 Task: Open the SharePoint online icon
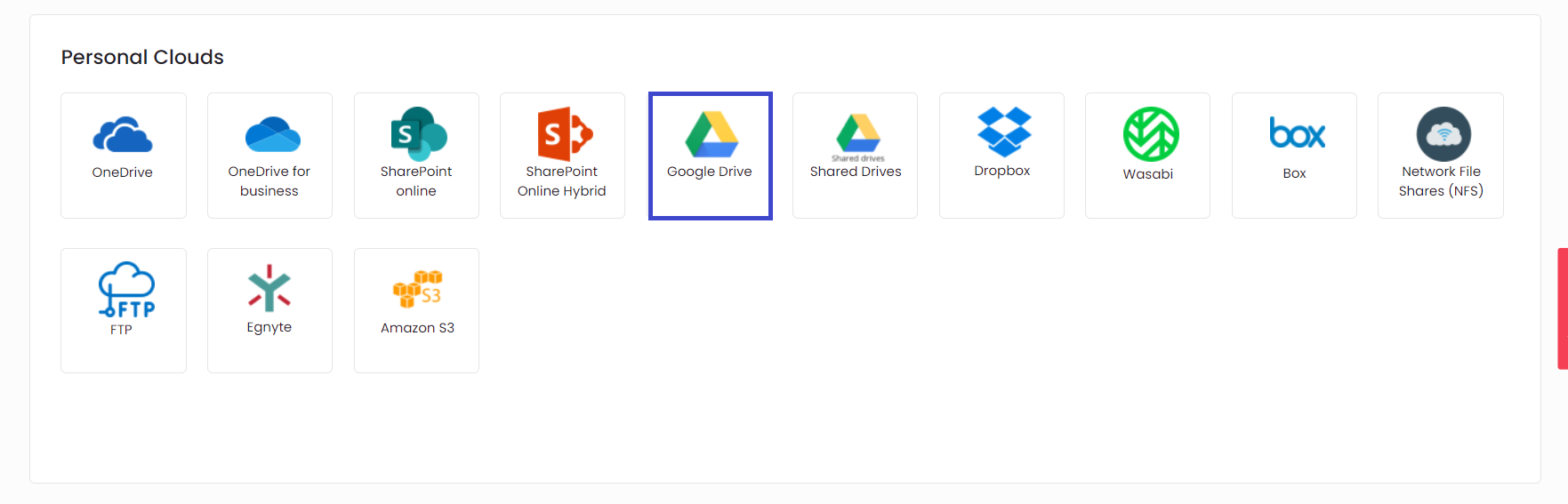pos(419,134)
